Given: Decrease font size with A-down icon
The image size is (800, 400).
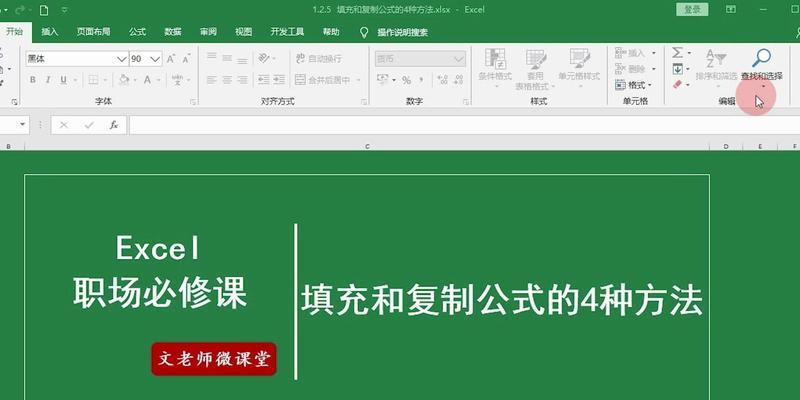Looking at the screenshot, I should tap(186, 59).
